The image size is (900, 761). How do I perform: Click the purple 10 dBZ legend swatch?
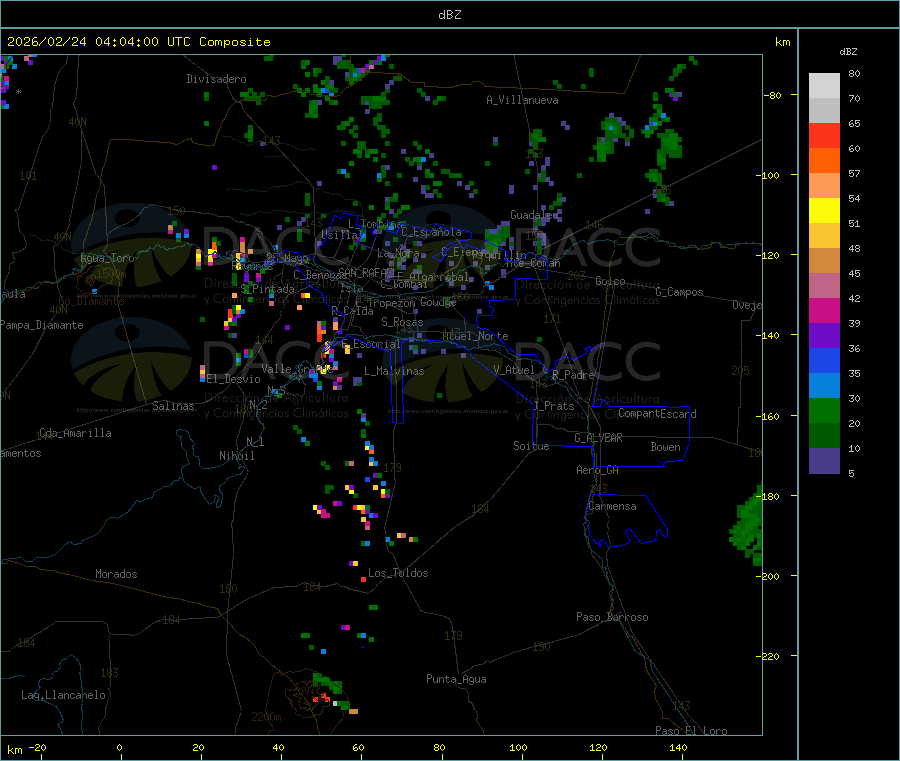click(824, 461)
